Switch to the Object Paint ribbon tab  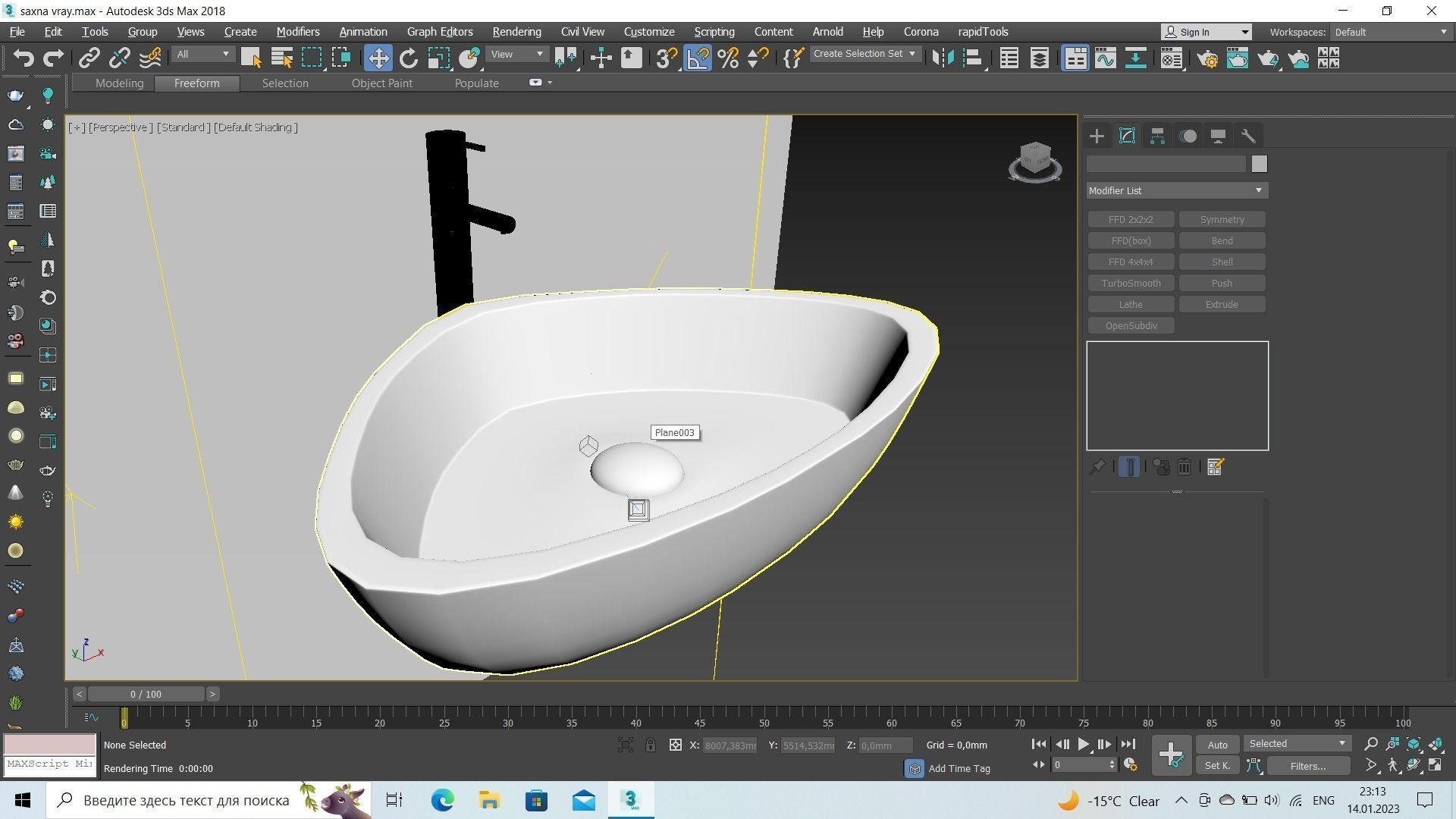(x=381, y=83)
